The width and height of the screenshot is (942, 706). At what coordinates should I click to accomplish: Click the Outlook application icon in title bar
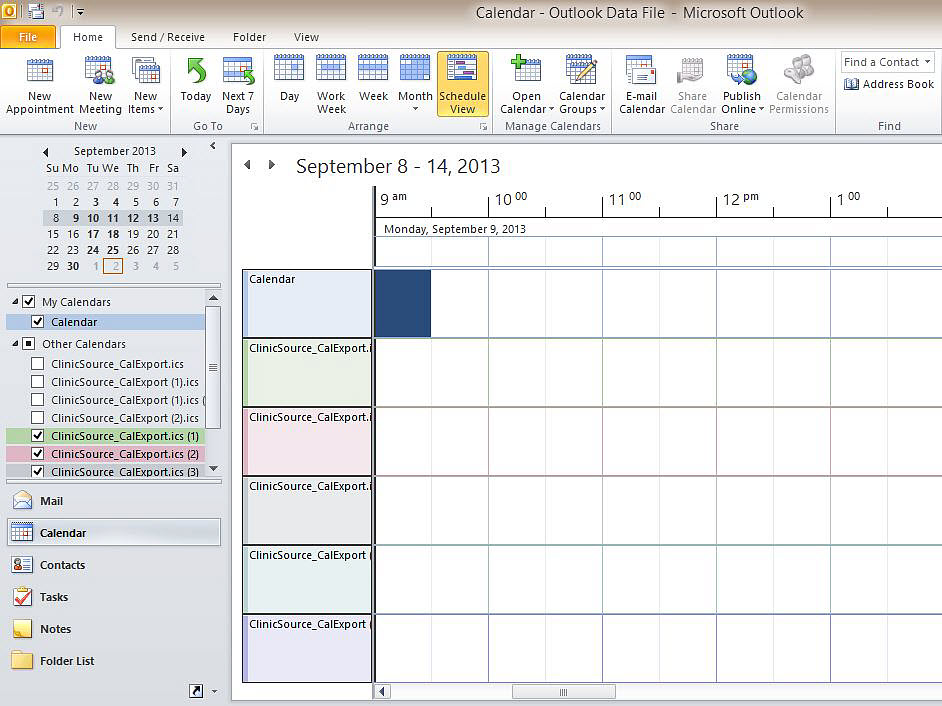(x=9, y=10)
